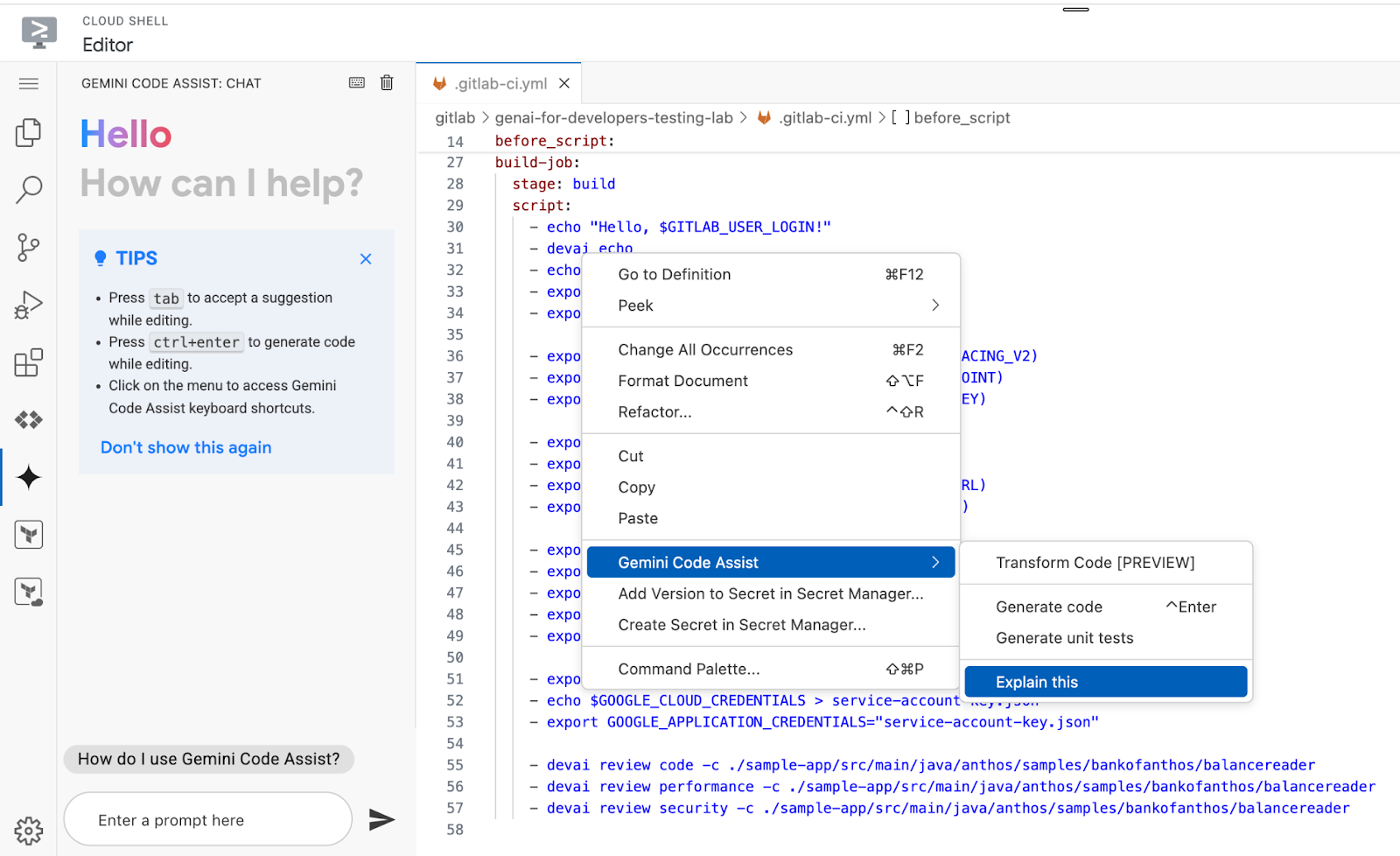
Task: Expand the Gemini Code Assist submenu
Action: pyautogui.click(x=771, y=563)
